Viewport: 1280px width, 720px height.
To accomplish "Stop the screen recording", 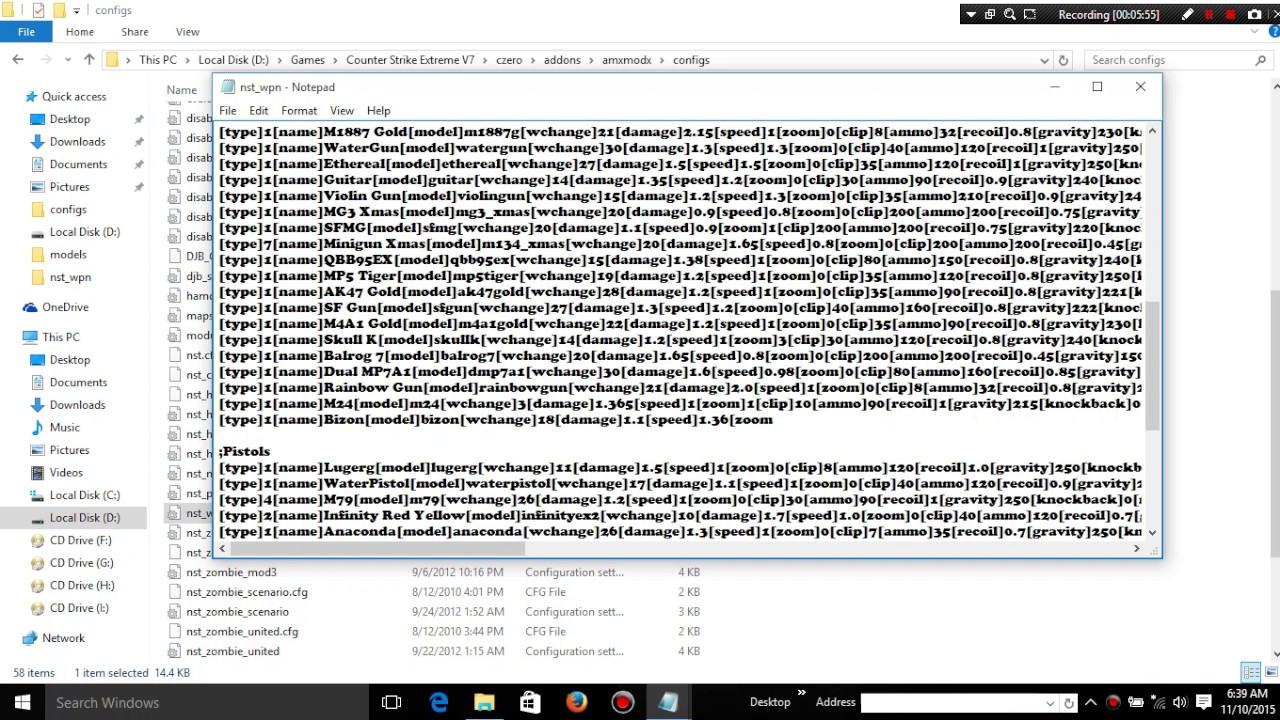I will tap(1231, 15).
